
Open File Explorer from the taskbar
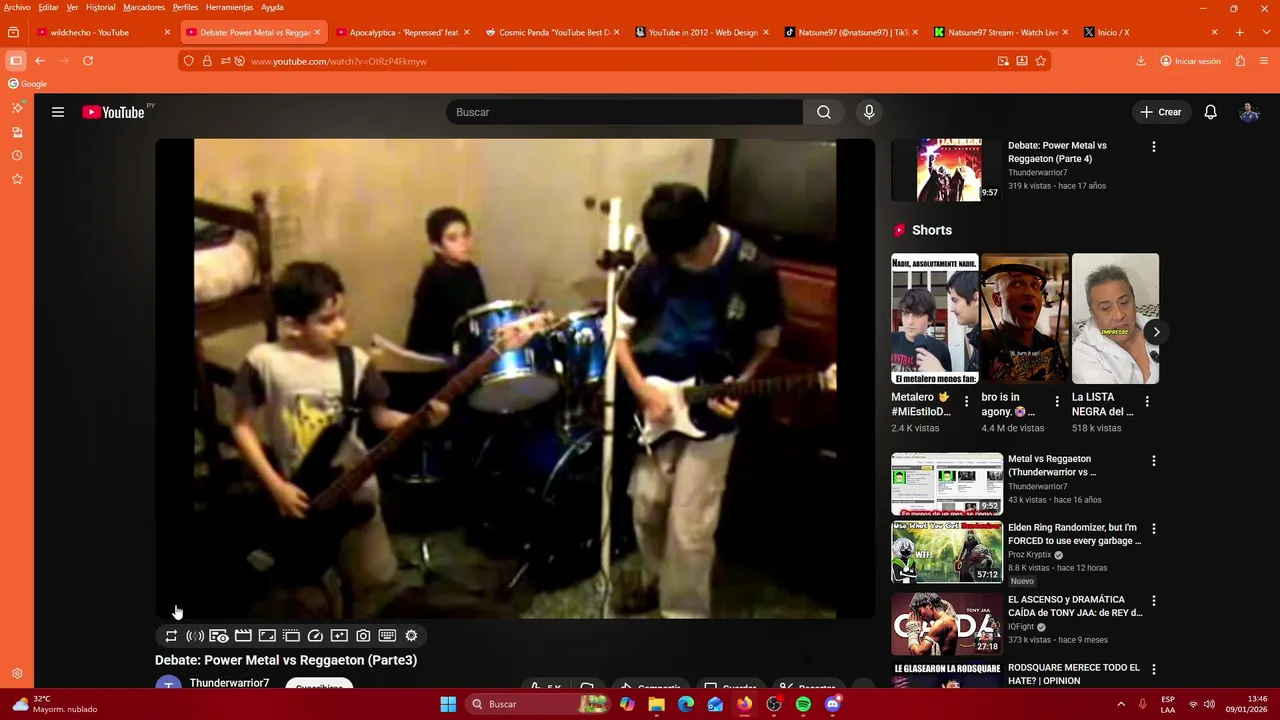point(656,704)
